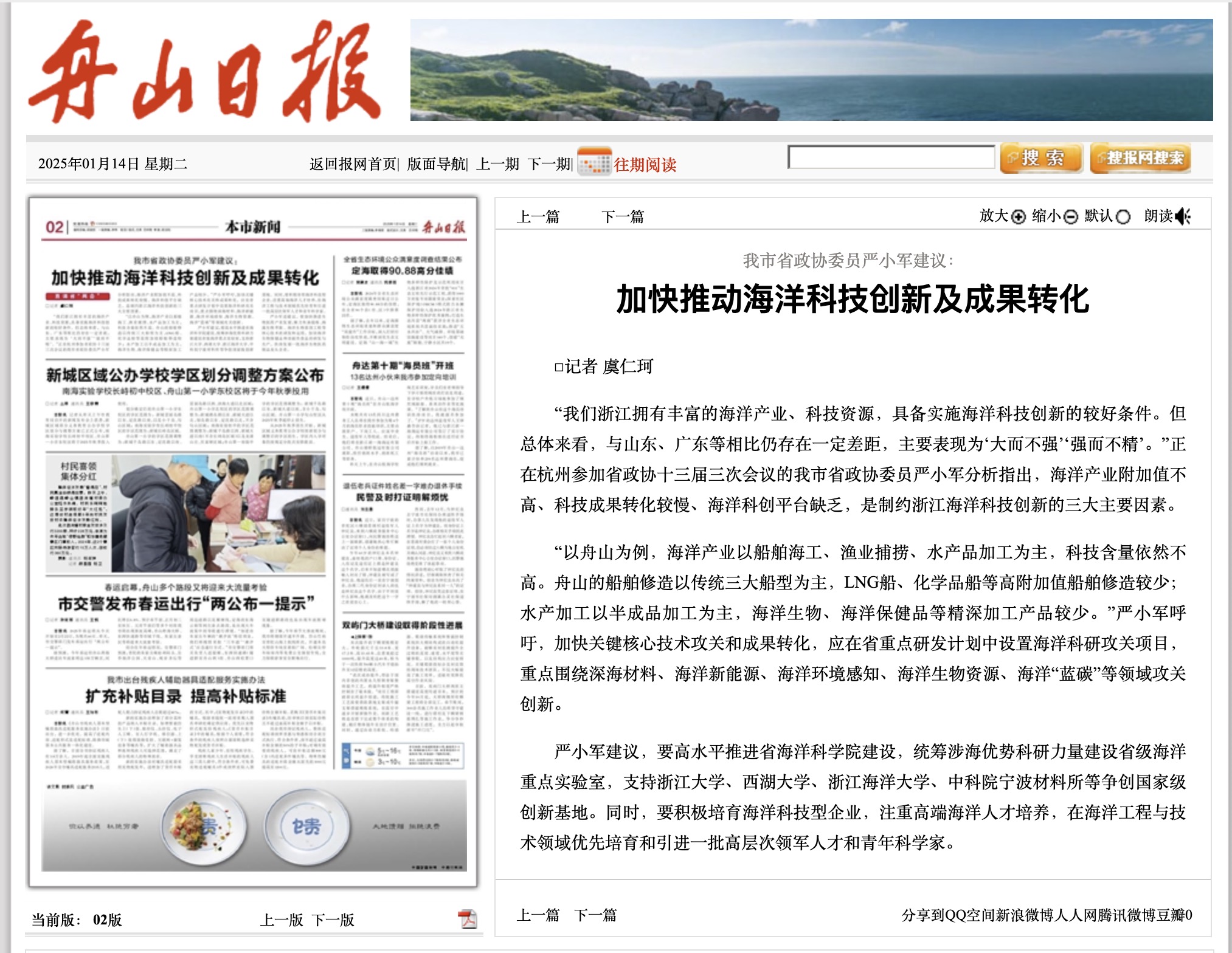1232x953 pixels.
Task: Go to 上一期 previous issue
Action: (x=497, y=164)
